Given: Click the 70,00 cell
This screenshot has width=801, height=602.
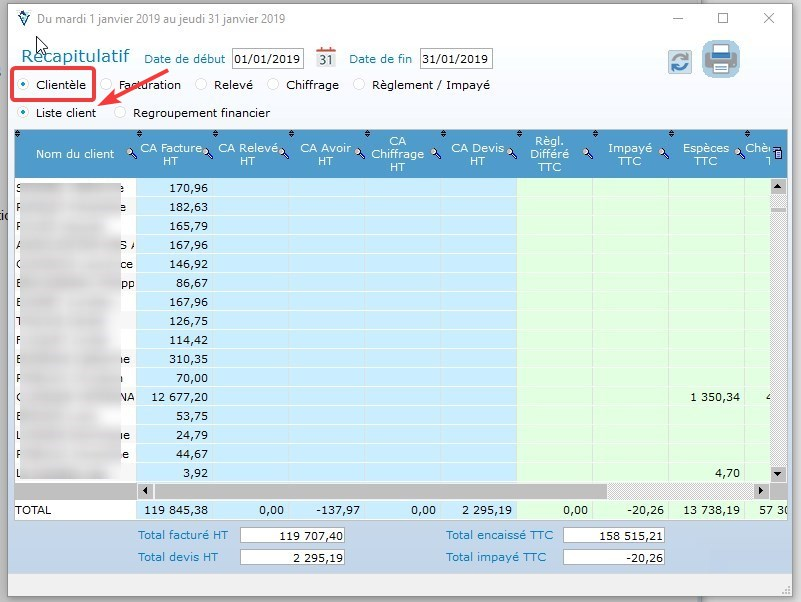Looking at the screenshot, I should pyautogui.click(x=175, y=378).
